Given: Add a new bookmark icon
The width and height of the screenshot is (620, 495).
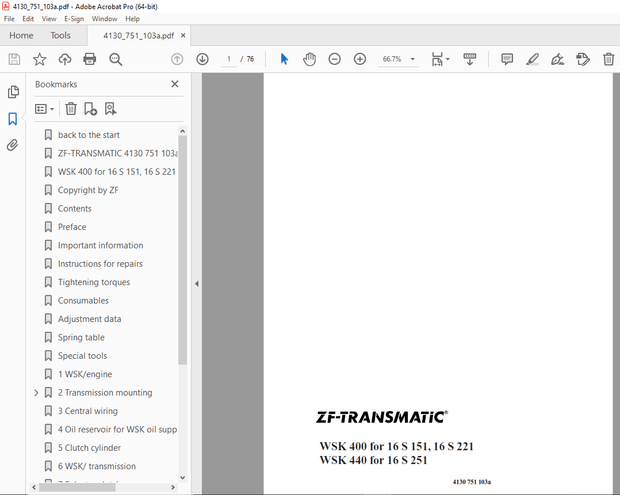Looking at the screenshot, I should (91, 108).
